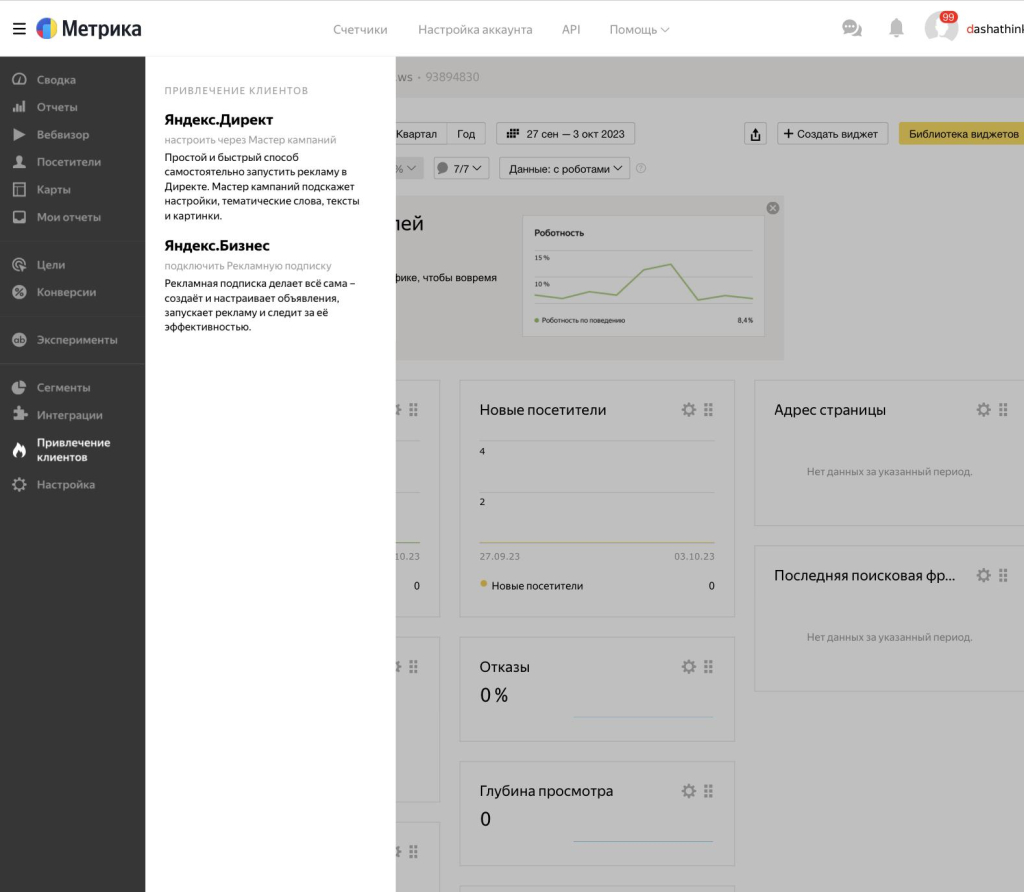The image size is (1024, 892).
Task: Click the export share icon
Action: pos(755,134)
